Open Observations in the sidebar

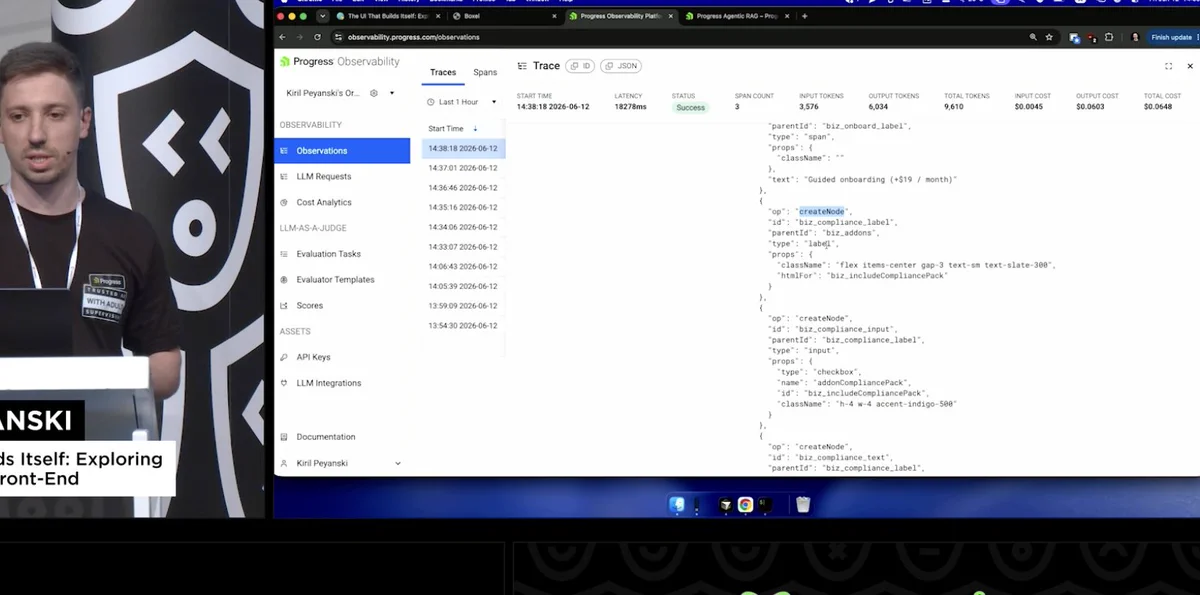pyautogui.click(x=341, y=151)
